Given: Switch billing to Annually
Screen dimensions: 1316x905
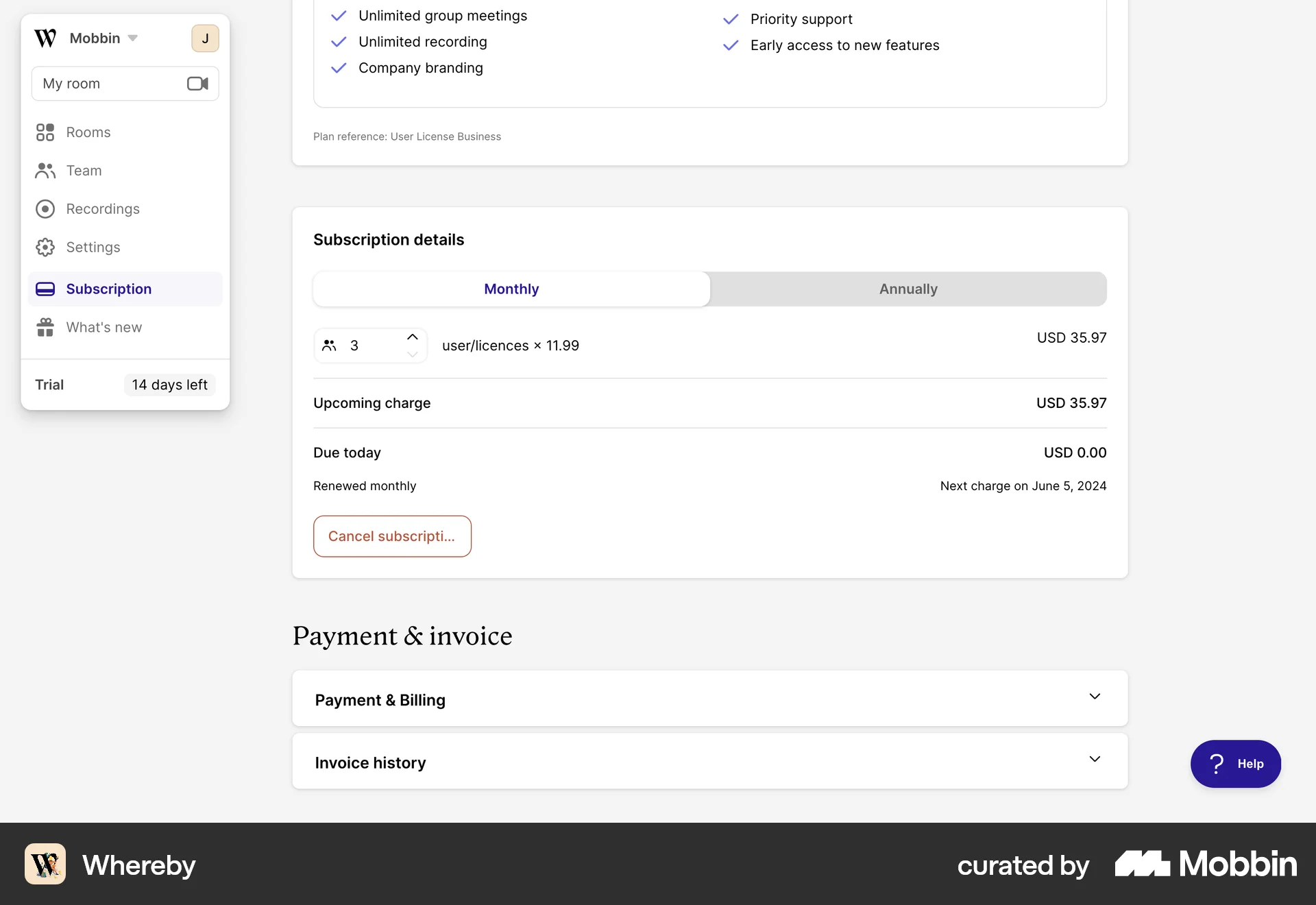Looking at the screenshot, I should [907, 289].
